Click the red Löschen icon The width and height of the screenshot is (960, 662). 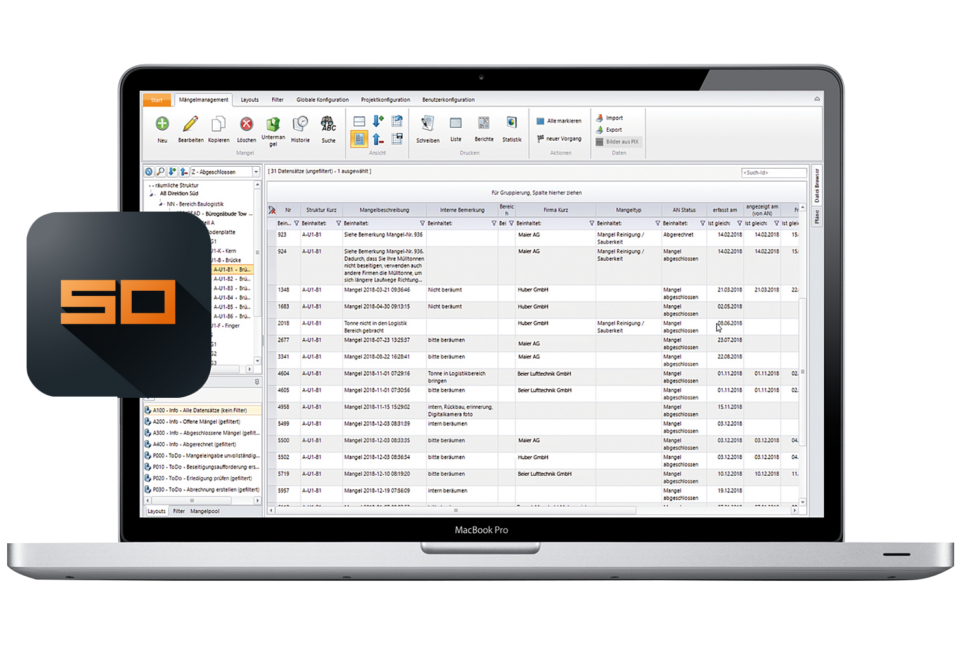(x=246, y=125)
